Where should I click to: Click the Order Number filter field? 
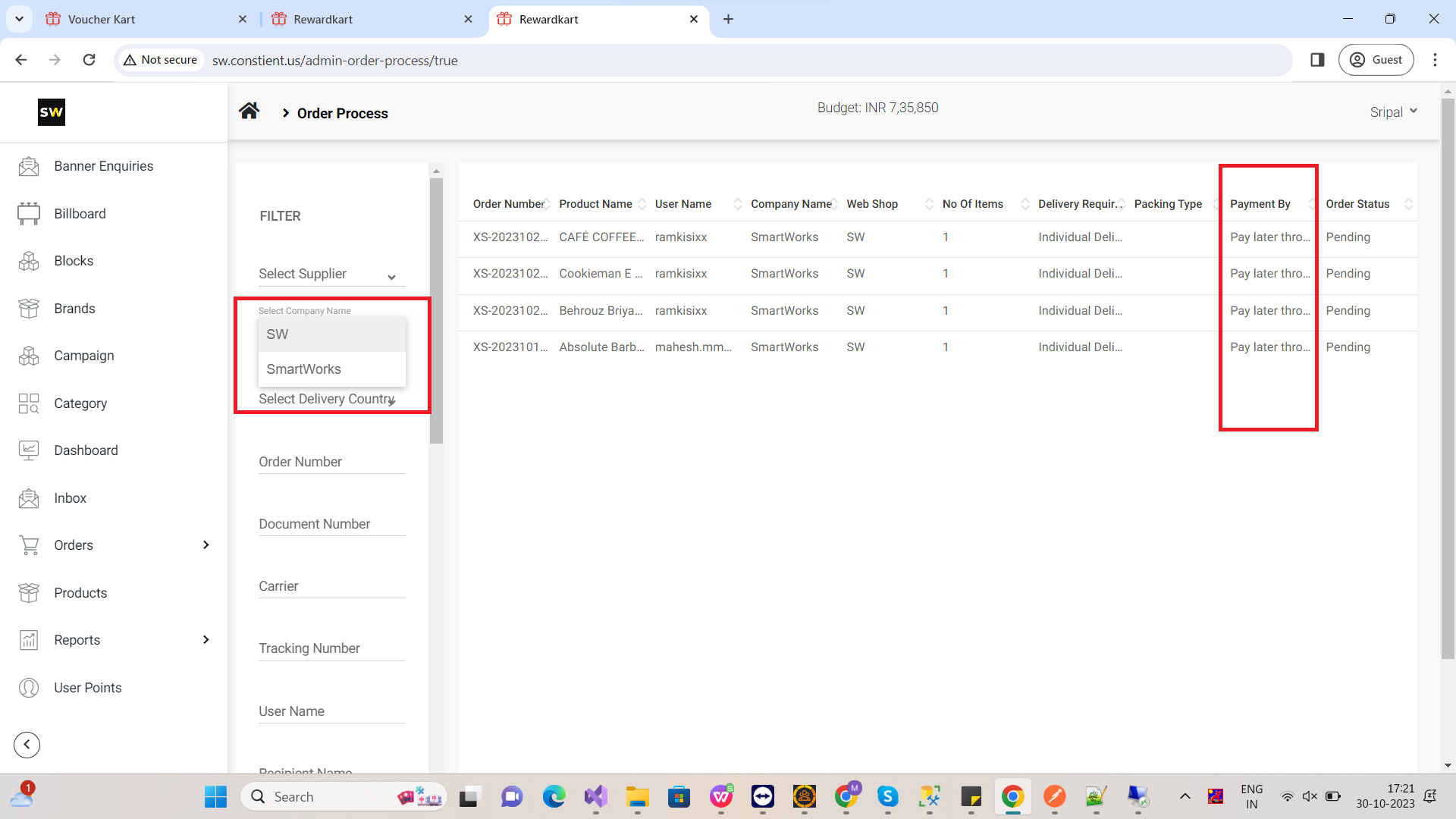332,462
